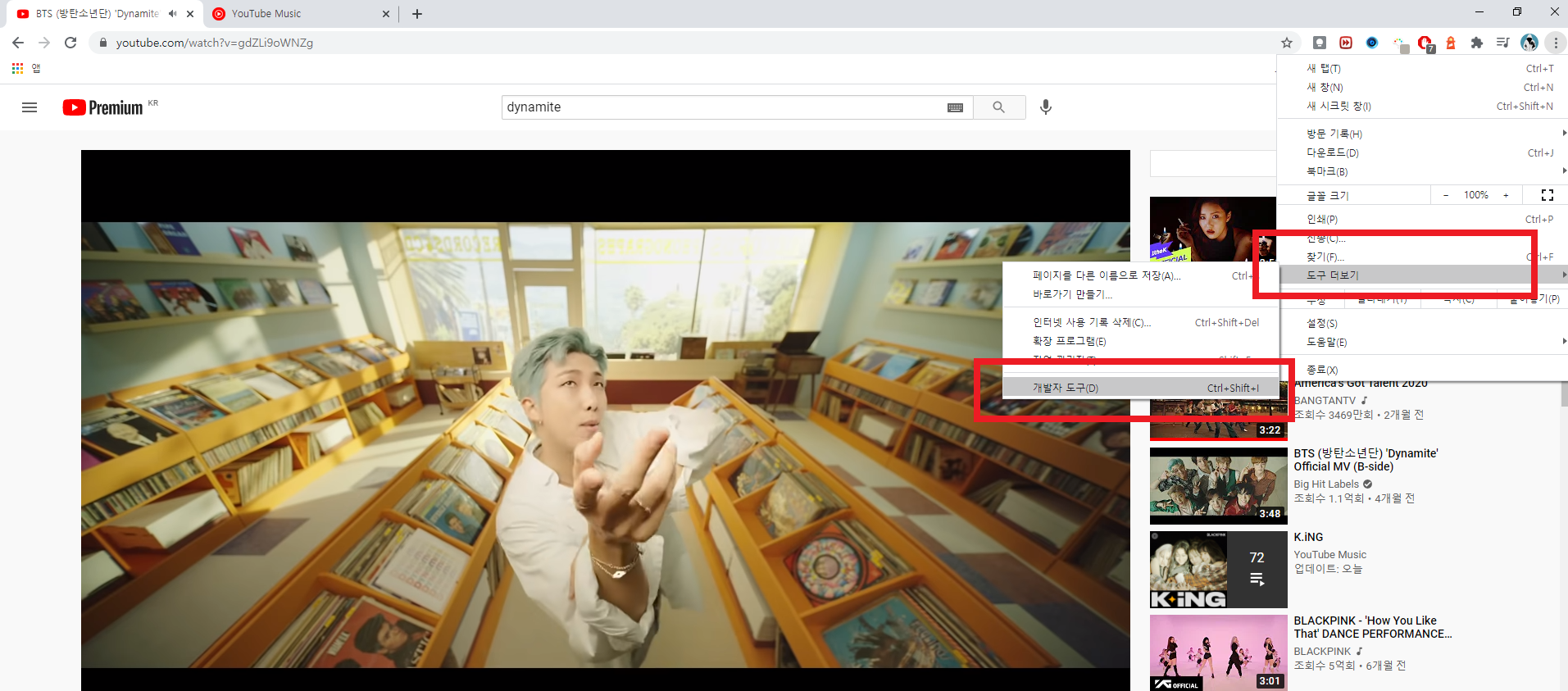Enter fullscreen from the zoom row icon
This screenshot has width=1568, height=691.
click(1548, 195)
